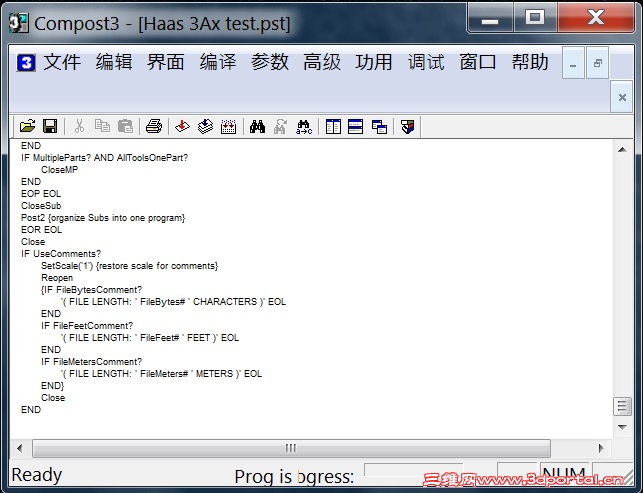Image resolution: width=643 pixels, height=493 pixels.
Task: Close the inner document with the X
Action: pos(622,97)
